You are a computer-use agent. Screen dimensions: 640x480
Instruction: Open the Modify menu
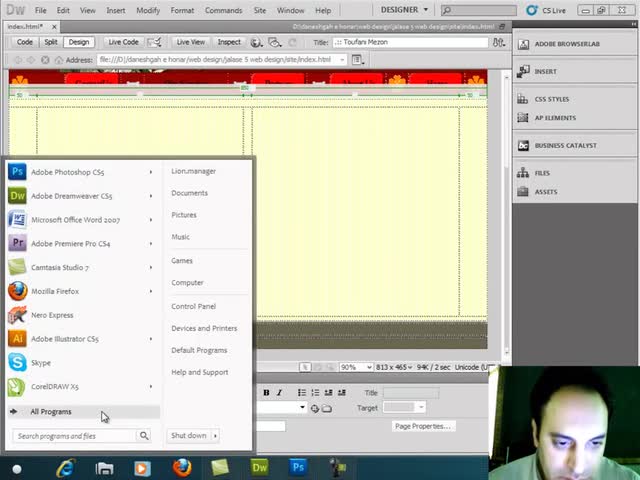148,10
